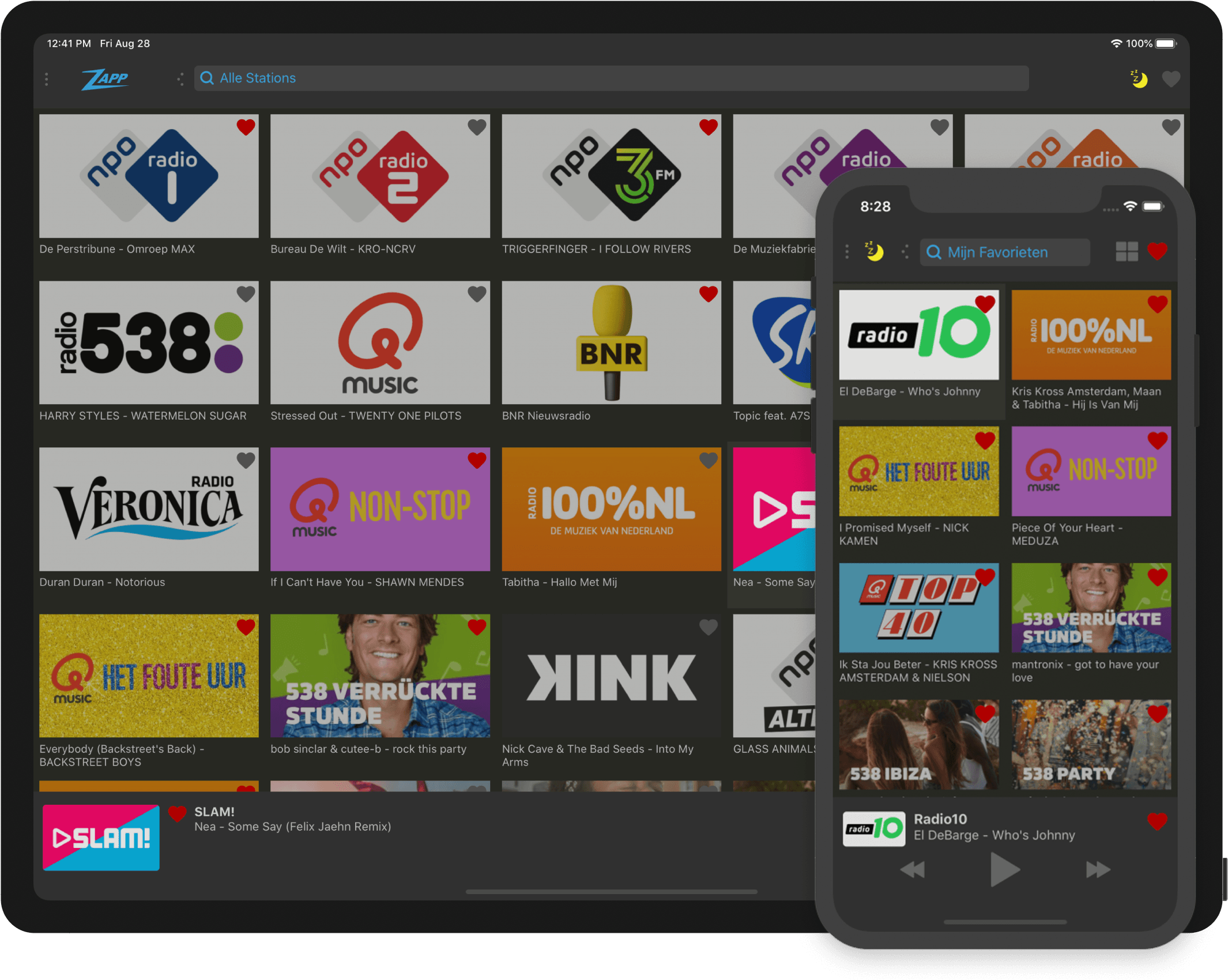Unfavorite the NPO Radio 1 station
This screenshot has height=980, width=1228.
tap(246, 127)
